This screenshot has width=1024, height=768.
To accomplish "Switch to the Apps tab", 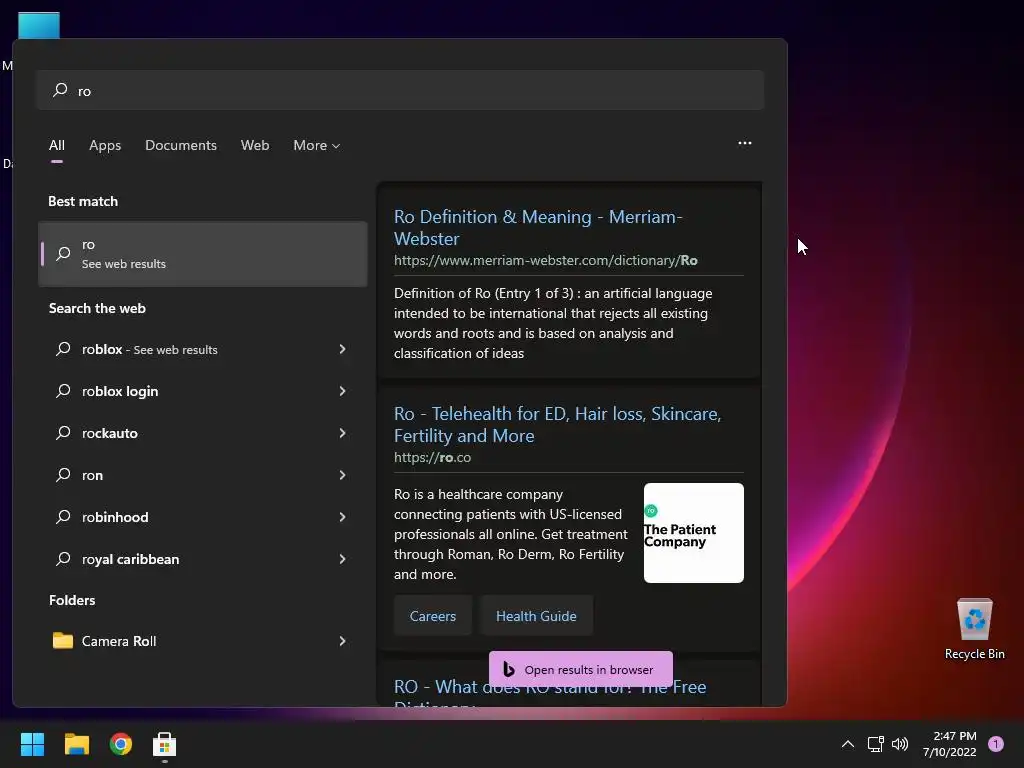I will click(105, 145).
